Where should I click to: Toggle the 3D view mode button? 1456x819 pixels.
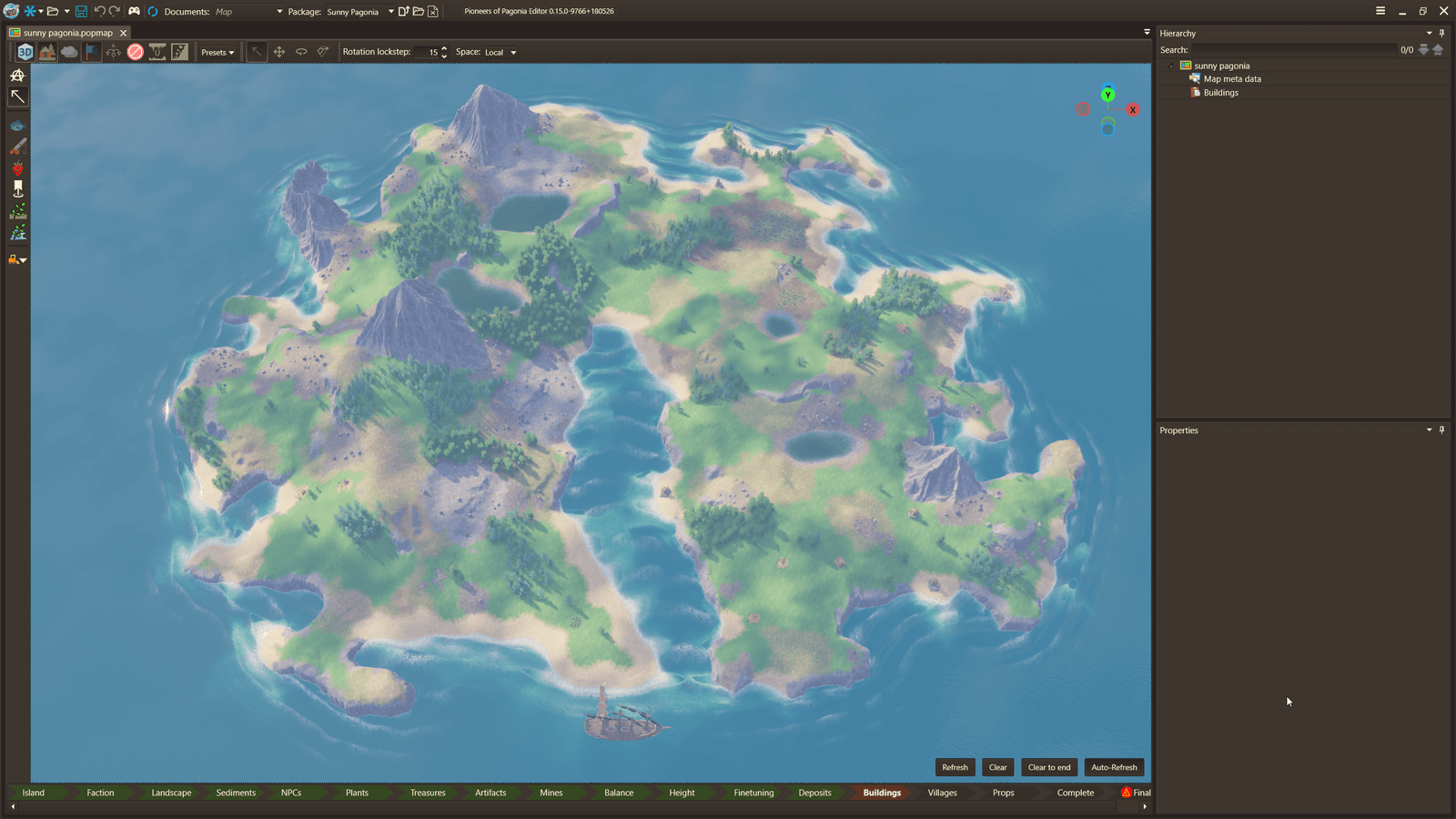(x=25, y=52)
